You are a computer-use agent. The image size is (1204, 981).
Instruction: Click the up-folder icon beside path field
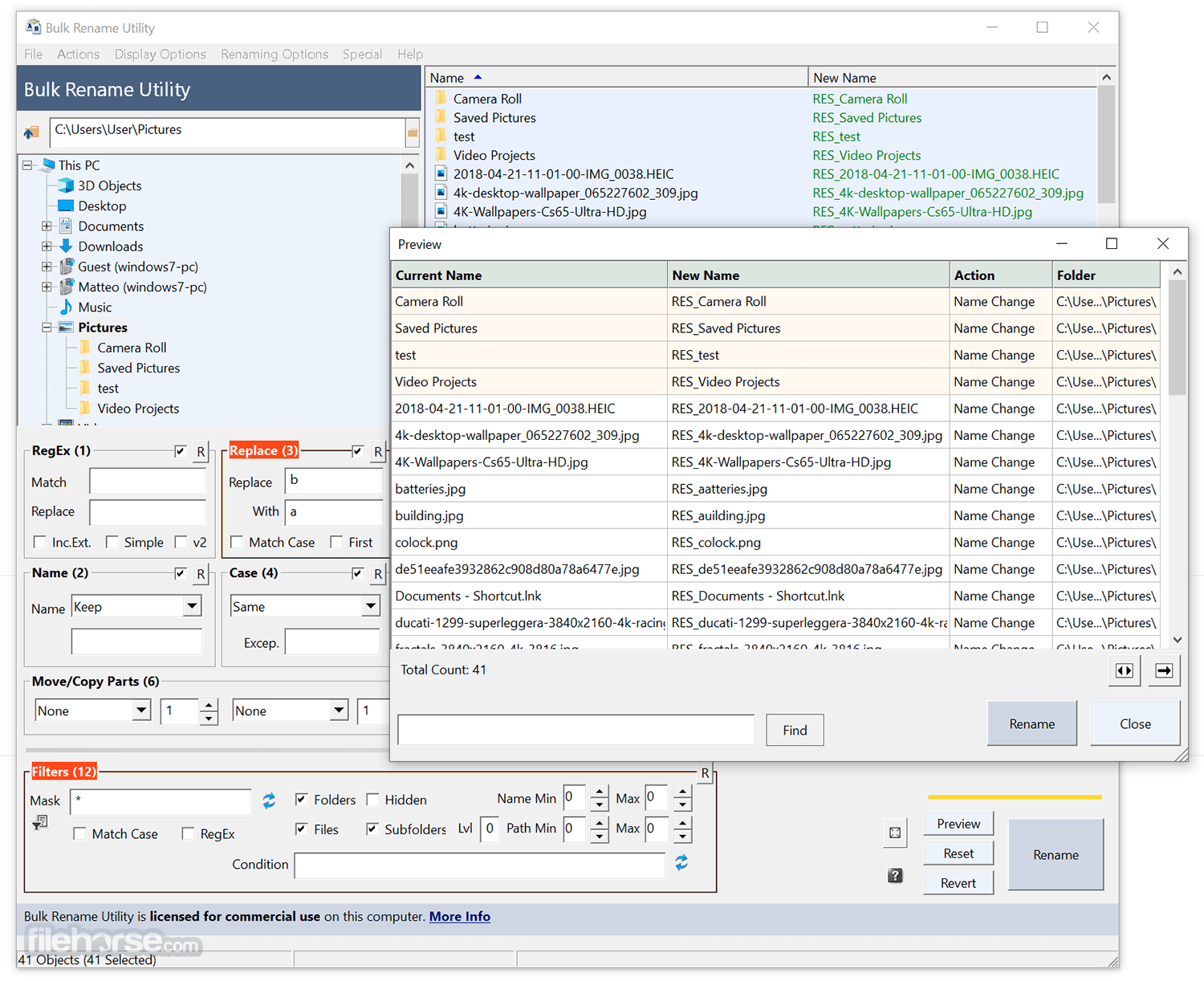[x=32, y=132]
